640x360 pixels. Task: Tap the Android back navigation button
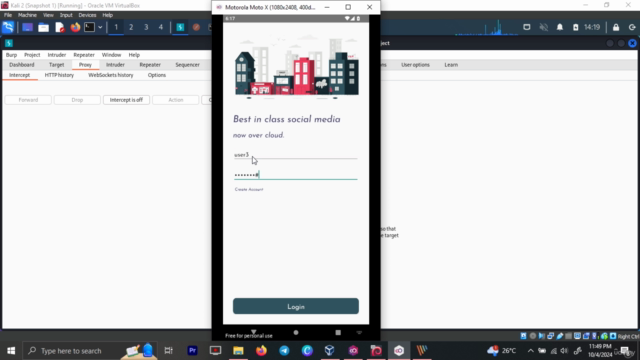(253, 332)
